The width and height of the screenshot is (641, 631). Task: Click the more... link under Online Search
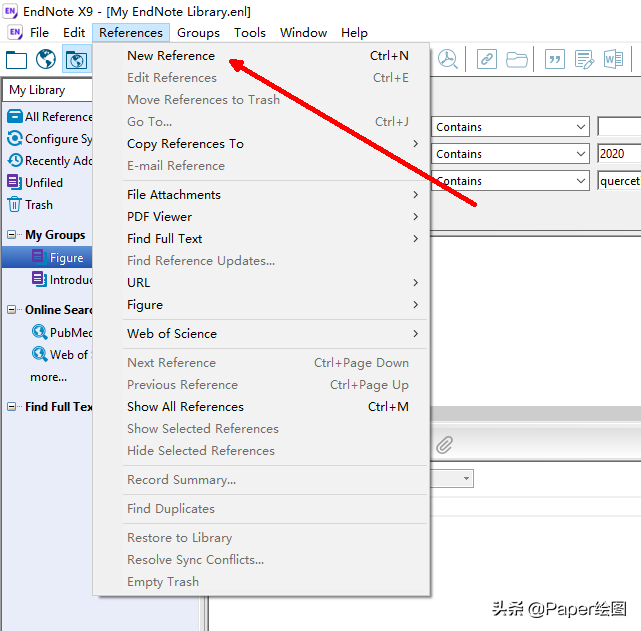48,377
